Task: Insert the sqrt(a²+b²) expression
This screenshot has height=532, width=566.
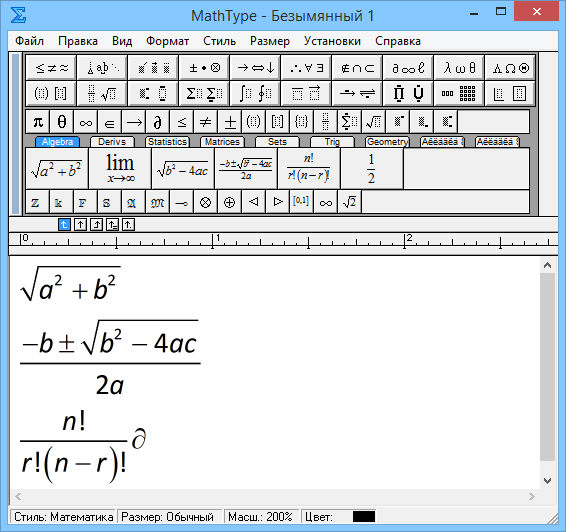Action: coord(57,168)
